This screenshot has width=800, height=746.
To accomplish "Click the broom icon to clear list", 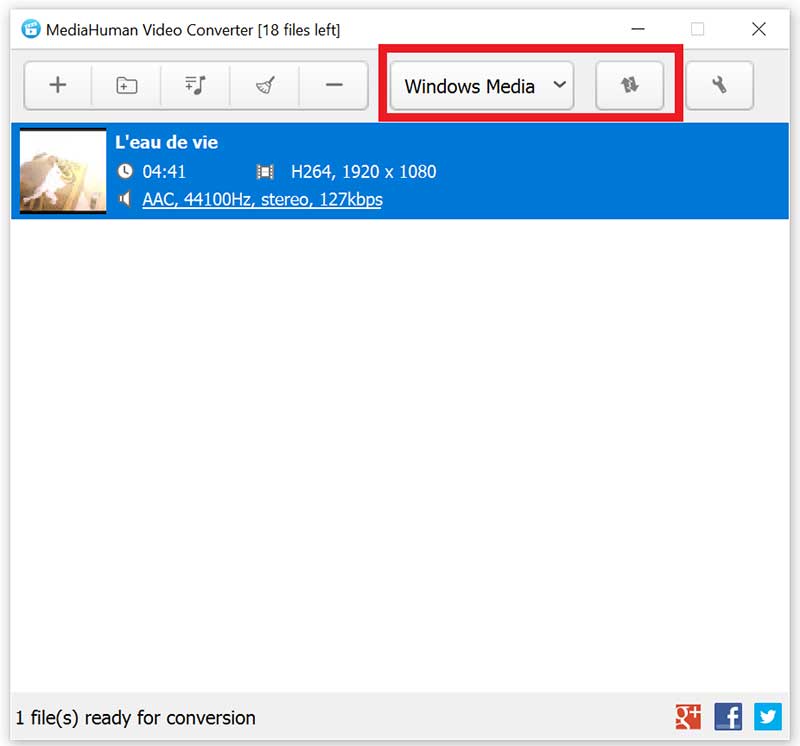I will (264, 86).
